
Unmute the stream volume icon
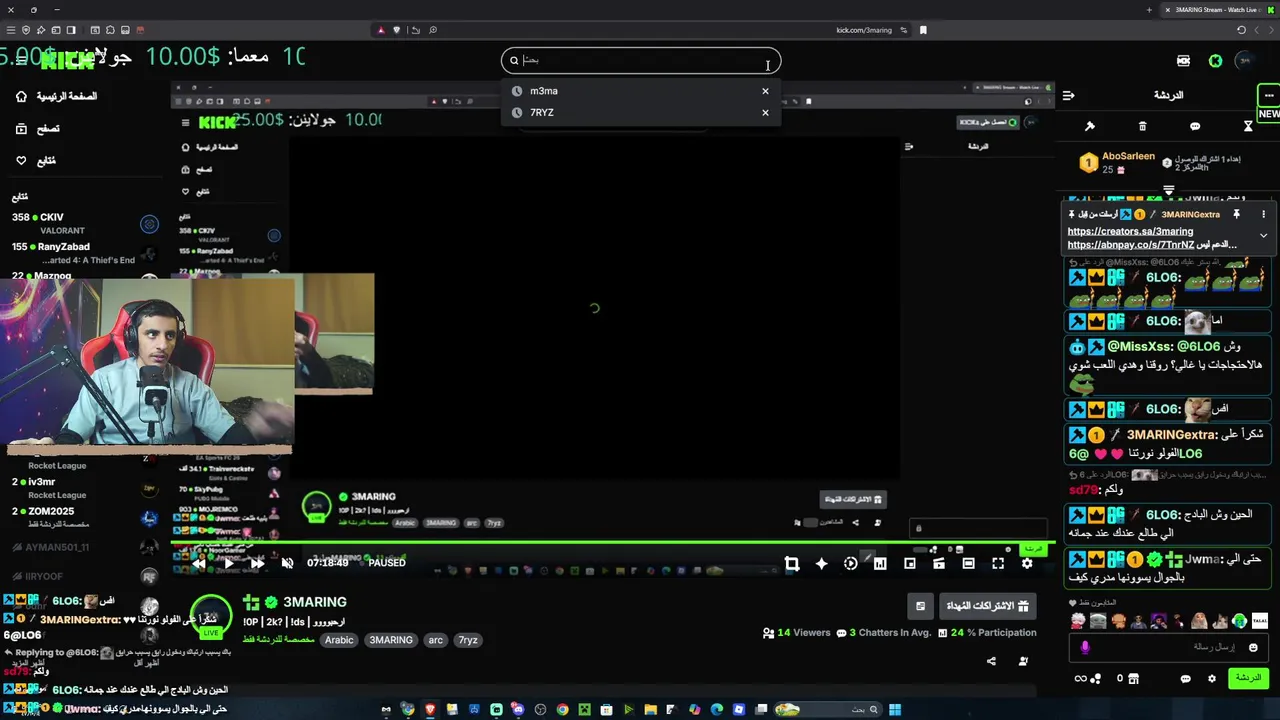tap(287, 563)
